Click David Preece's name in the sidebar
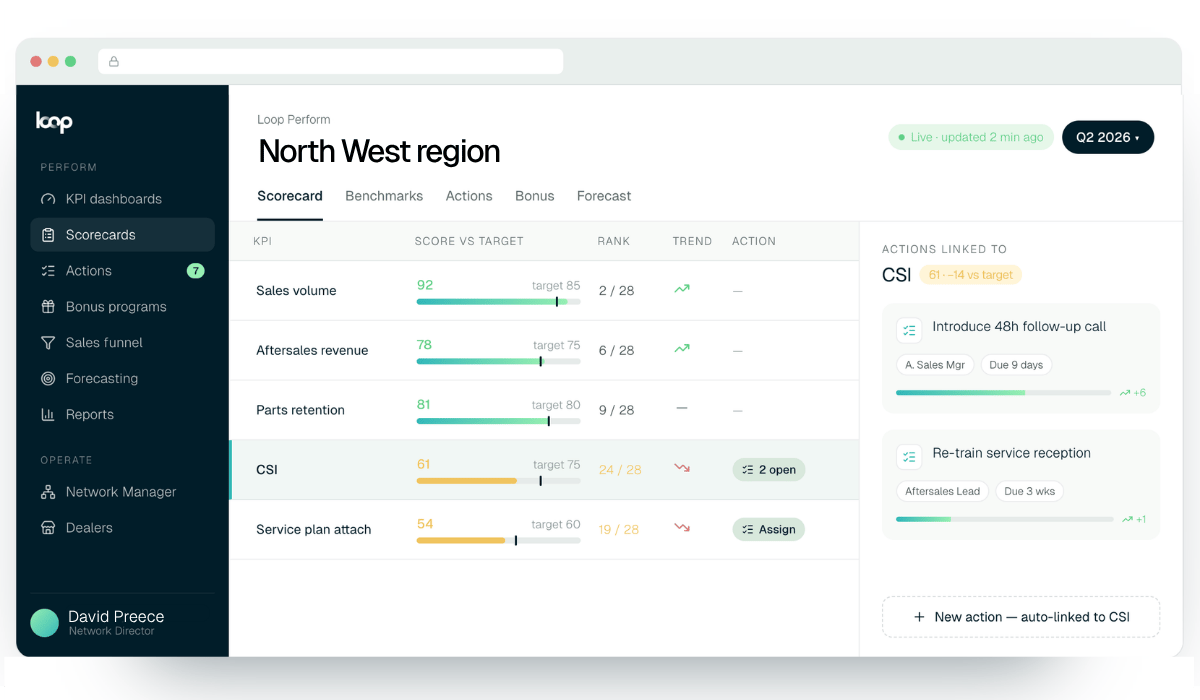Screen dimensions: 1200x700 pyautogui.click(x=116, y=617)
